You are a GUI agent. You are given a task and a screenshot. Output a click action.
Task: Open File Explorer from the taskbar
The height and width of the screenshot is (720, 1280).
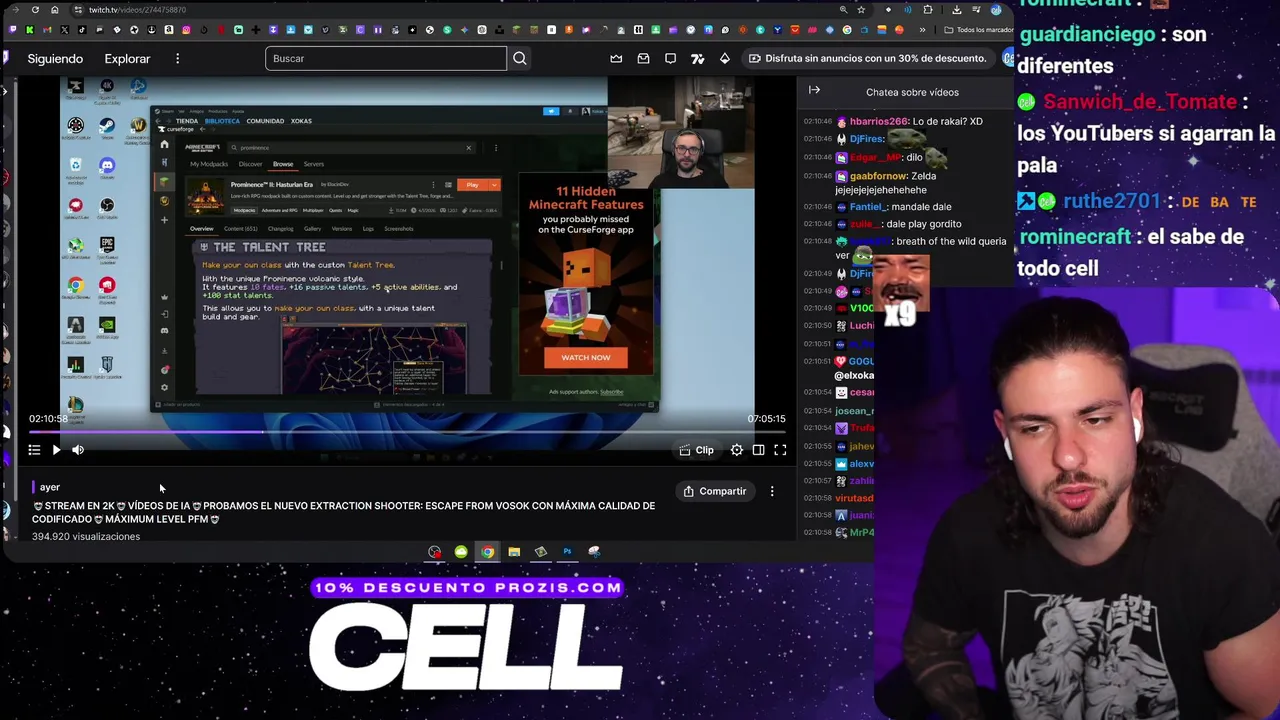tap(514, 552)
